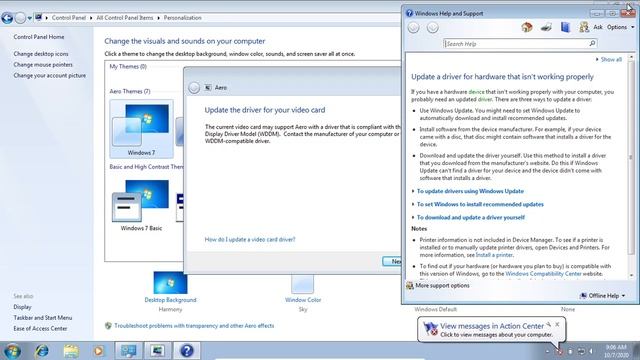Expand Show all in Help article
Image resolution: width=640 pixels, height=360 pixels.
click(x=609, y=60)
